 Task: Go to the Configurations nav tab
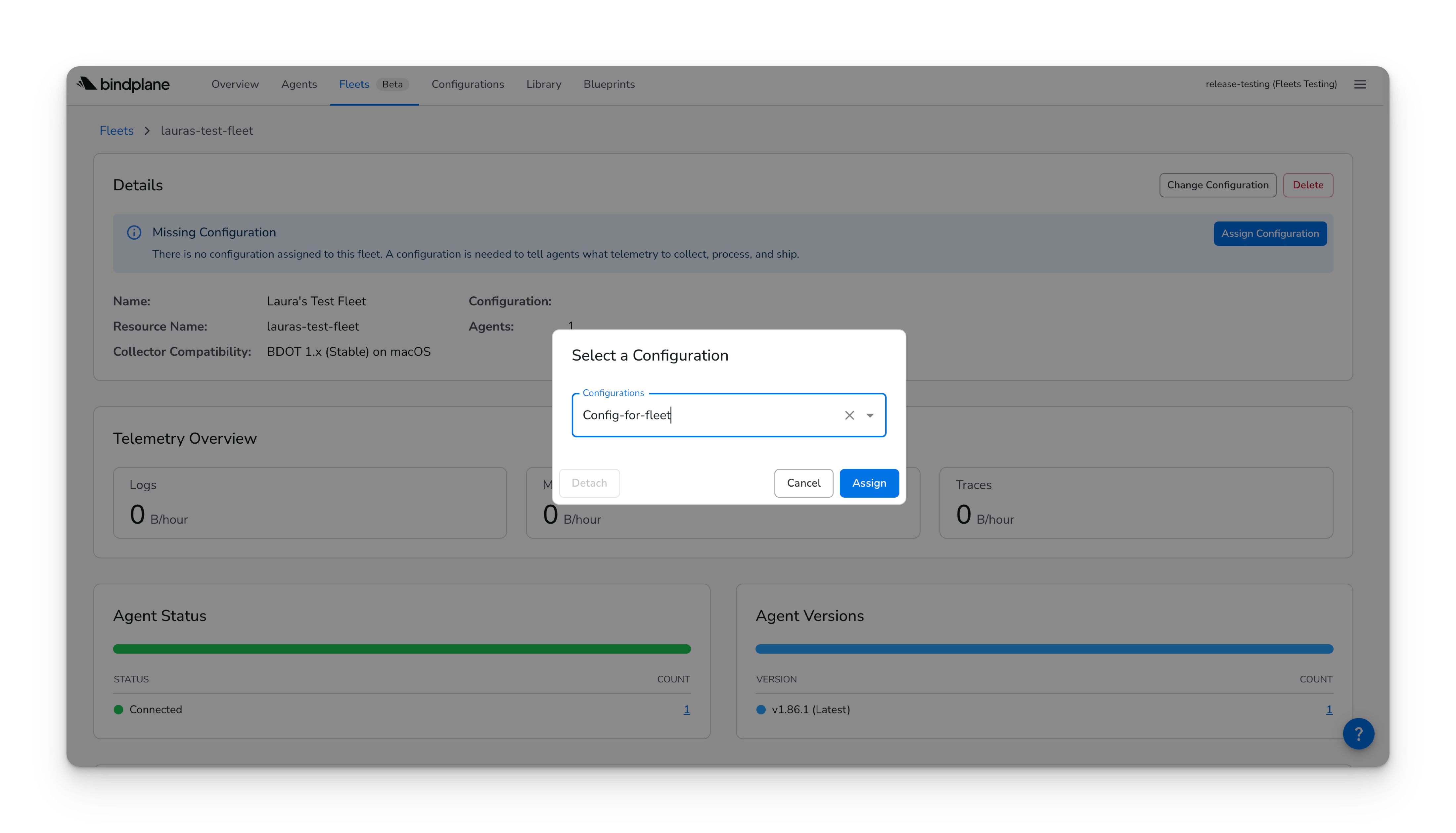point(467,84)
